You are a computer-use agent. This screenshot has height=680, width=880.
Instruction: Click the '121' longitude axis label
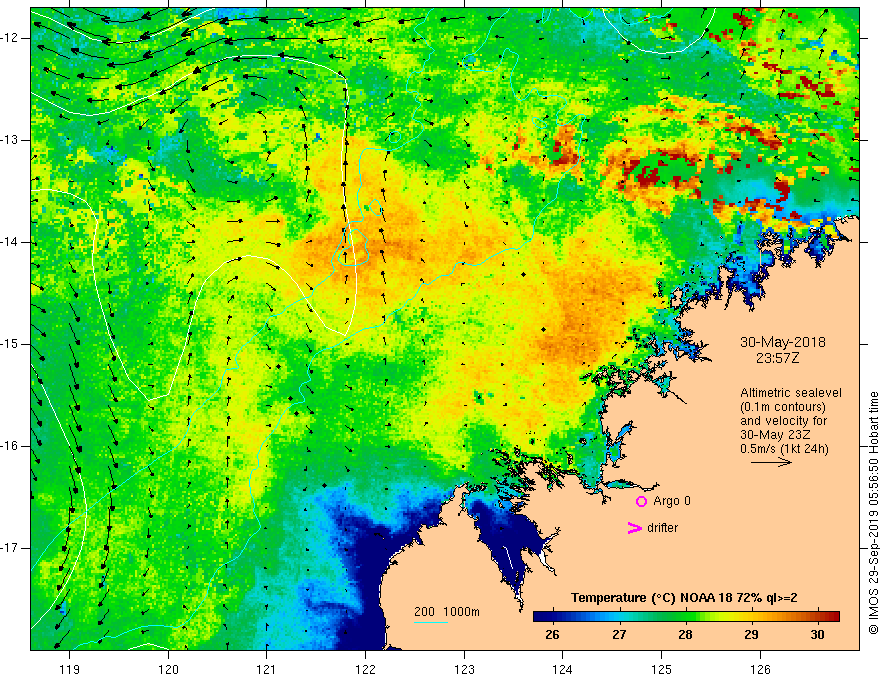267,669
